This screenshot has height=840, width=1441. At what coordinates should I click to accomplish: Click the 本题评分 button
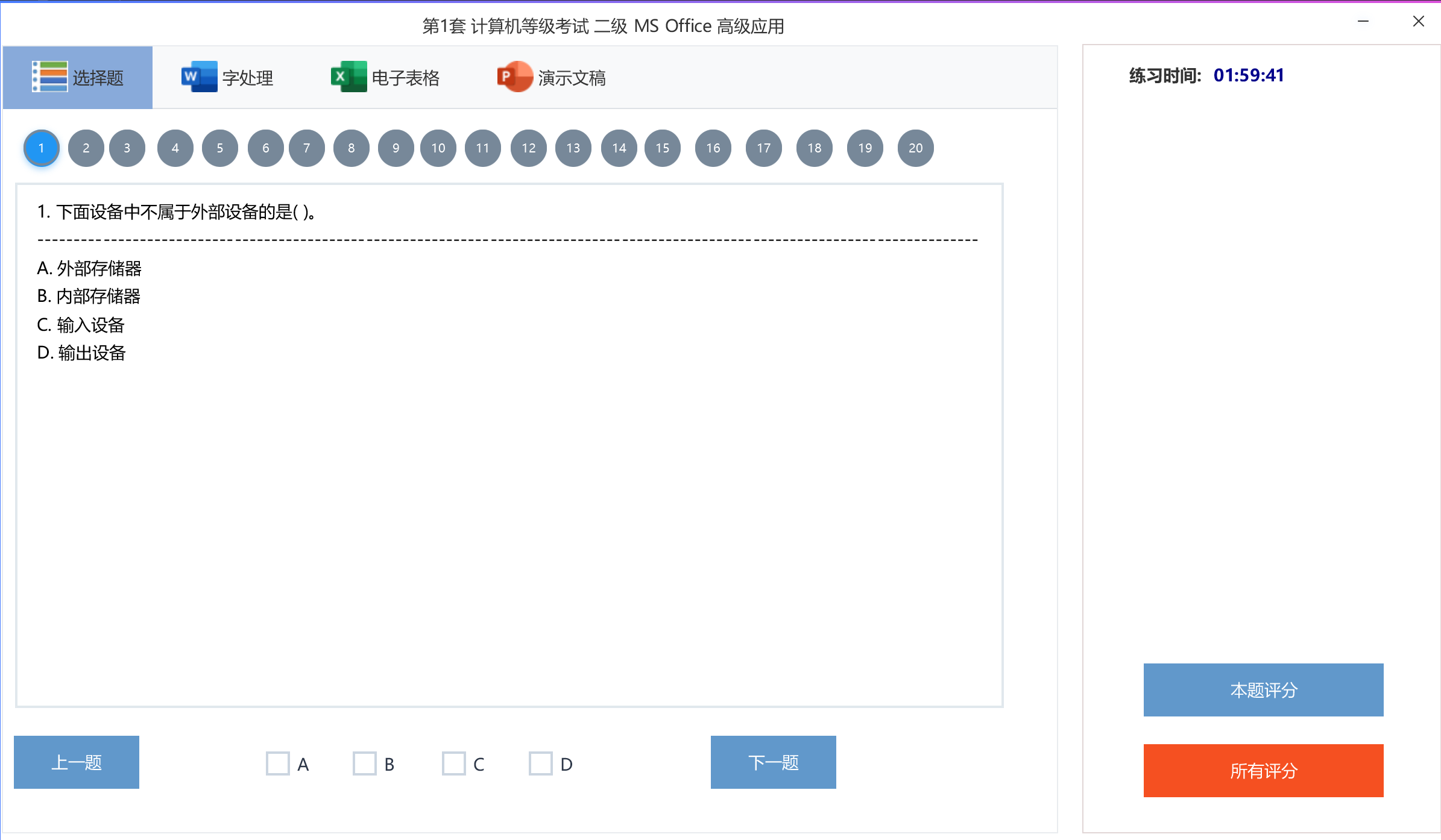point(1263,690)
